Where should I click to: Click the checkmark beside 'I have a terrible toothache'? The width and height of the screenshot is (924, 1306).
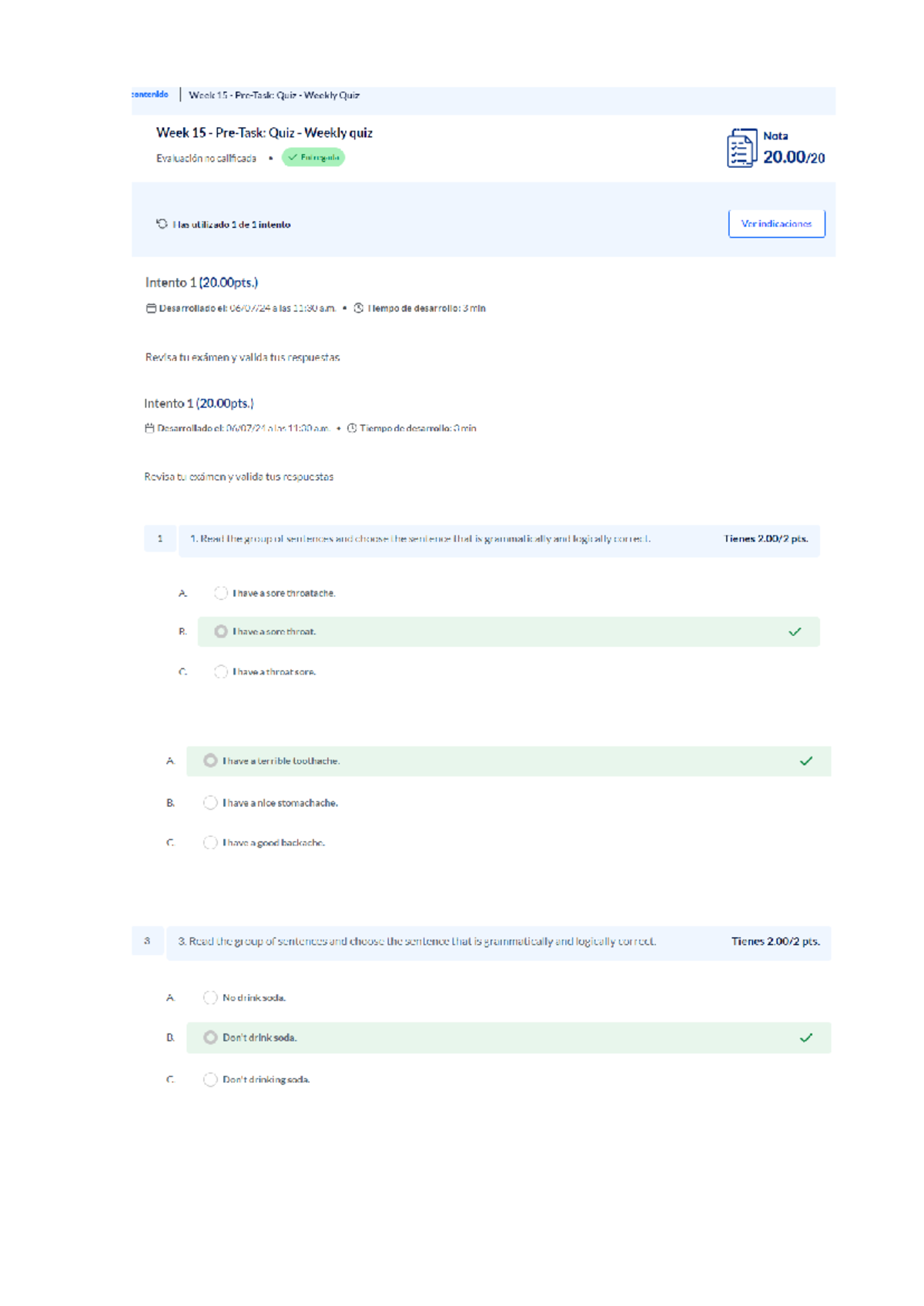point(806,760)
